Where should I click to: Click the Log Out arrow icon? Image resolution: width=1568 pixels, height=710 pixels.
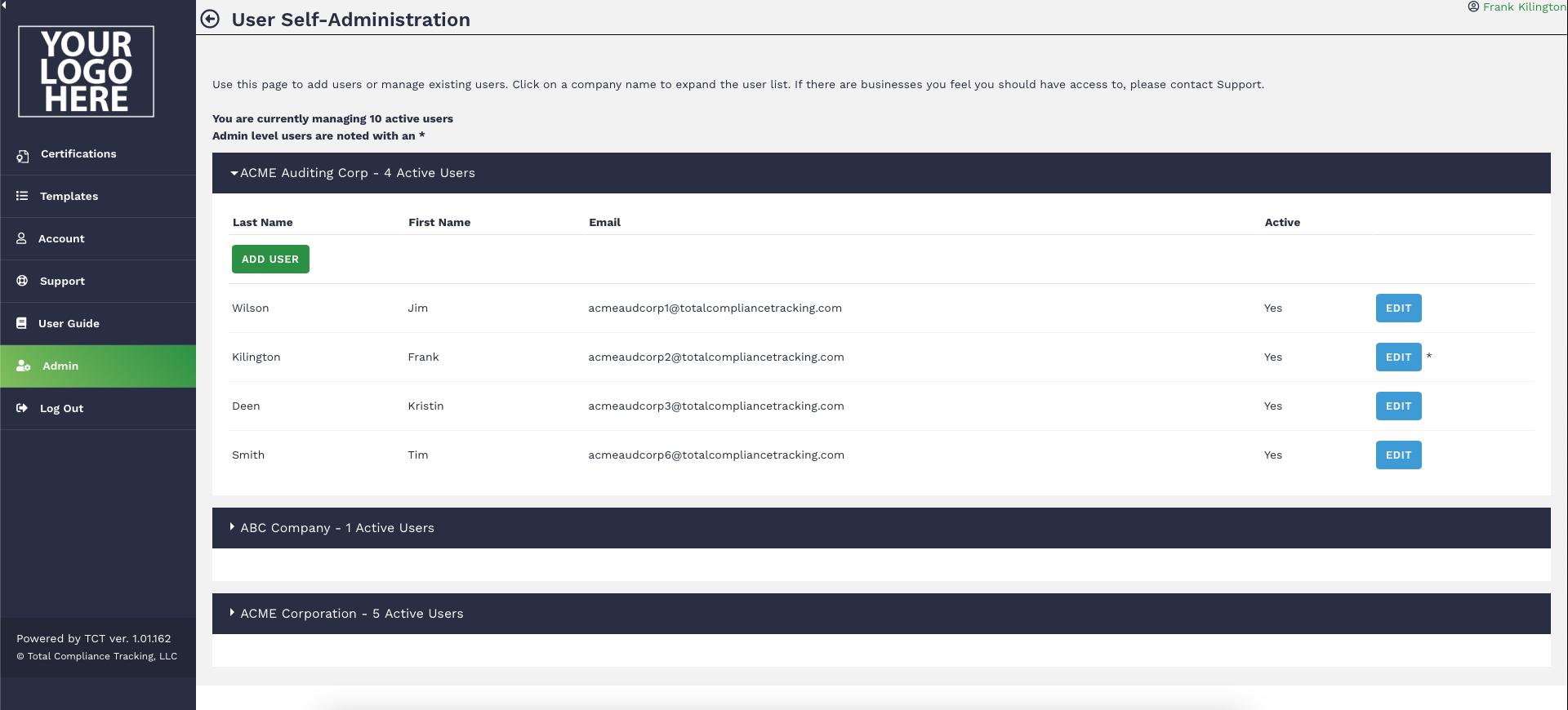(x=22, y=408)
